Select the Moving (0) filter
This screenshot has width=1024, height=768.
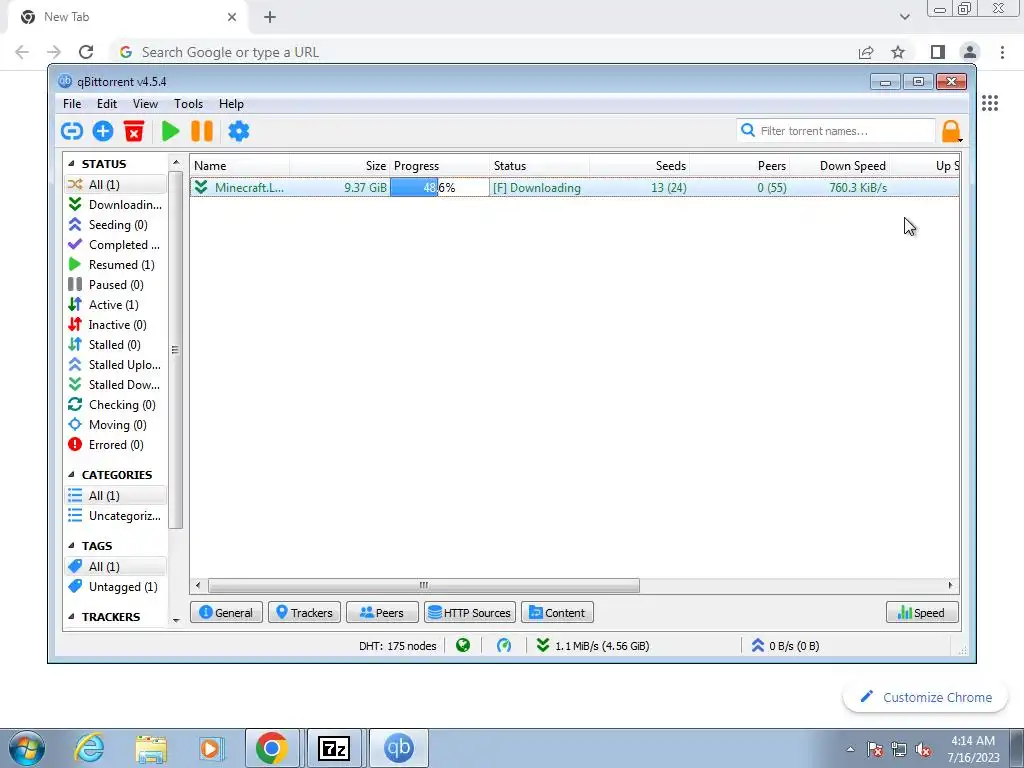pyautogui.click(x=115, y=425)
